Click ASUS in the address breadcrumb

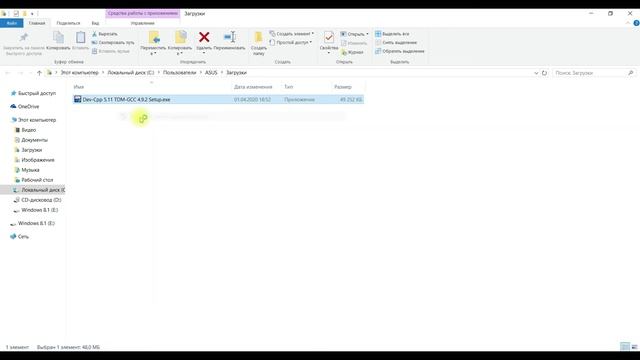click(211, 73)
